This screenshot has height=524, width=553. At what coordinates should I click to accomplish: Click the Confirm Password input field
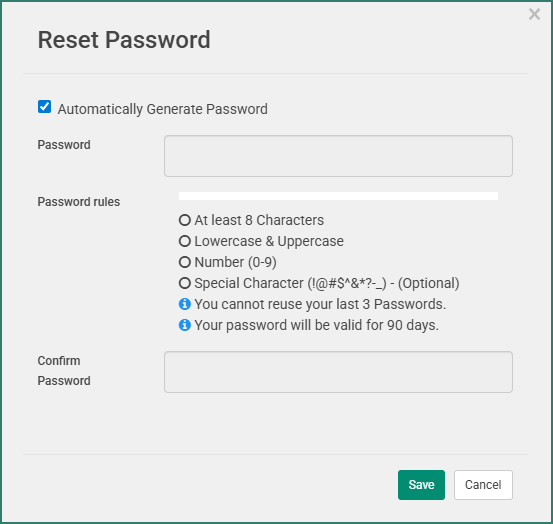[338, 372]
